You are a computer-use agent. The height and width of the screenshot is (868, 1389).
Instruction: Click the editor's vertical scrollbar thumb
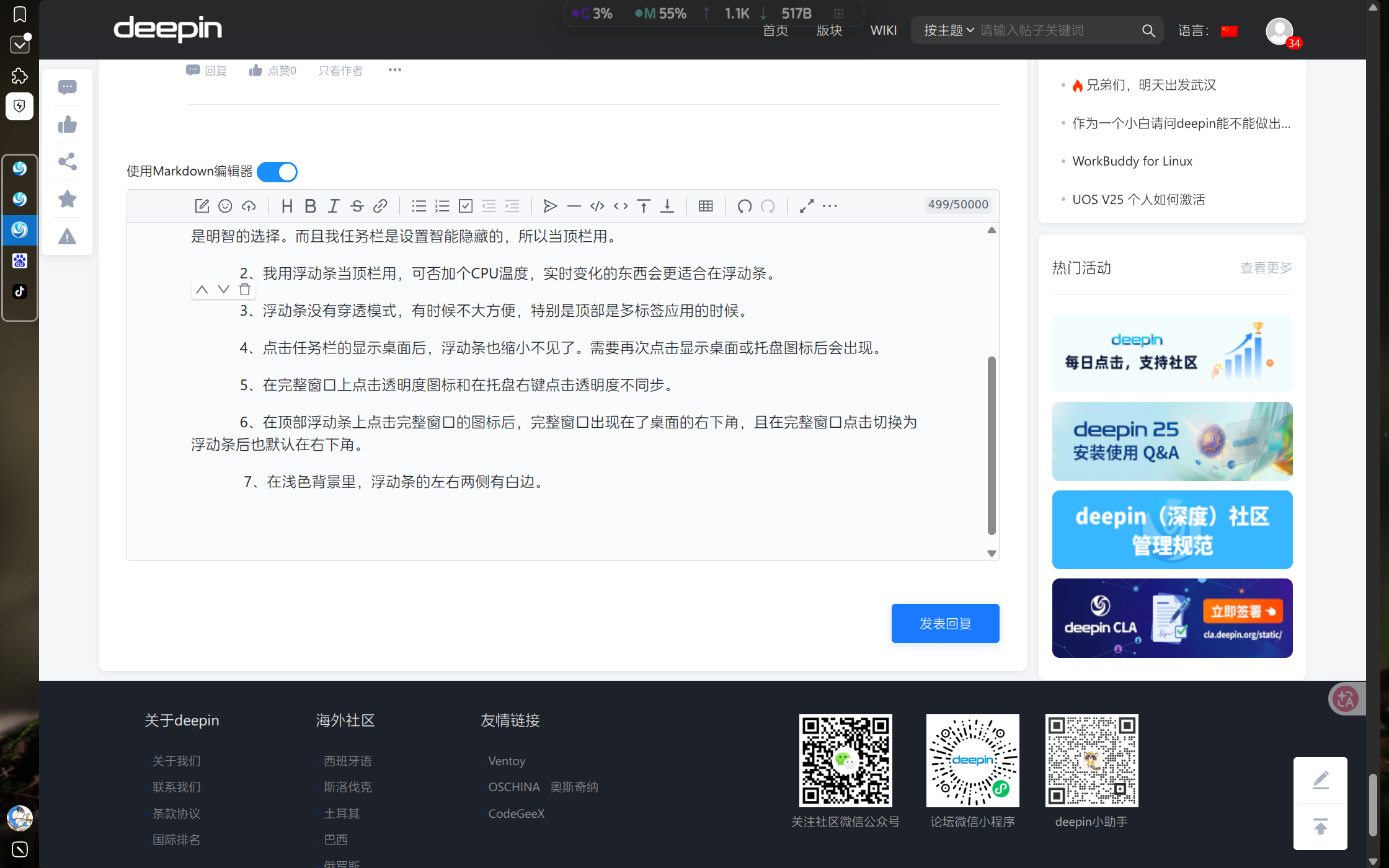[992, 445]
